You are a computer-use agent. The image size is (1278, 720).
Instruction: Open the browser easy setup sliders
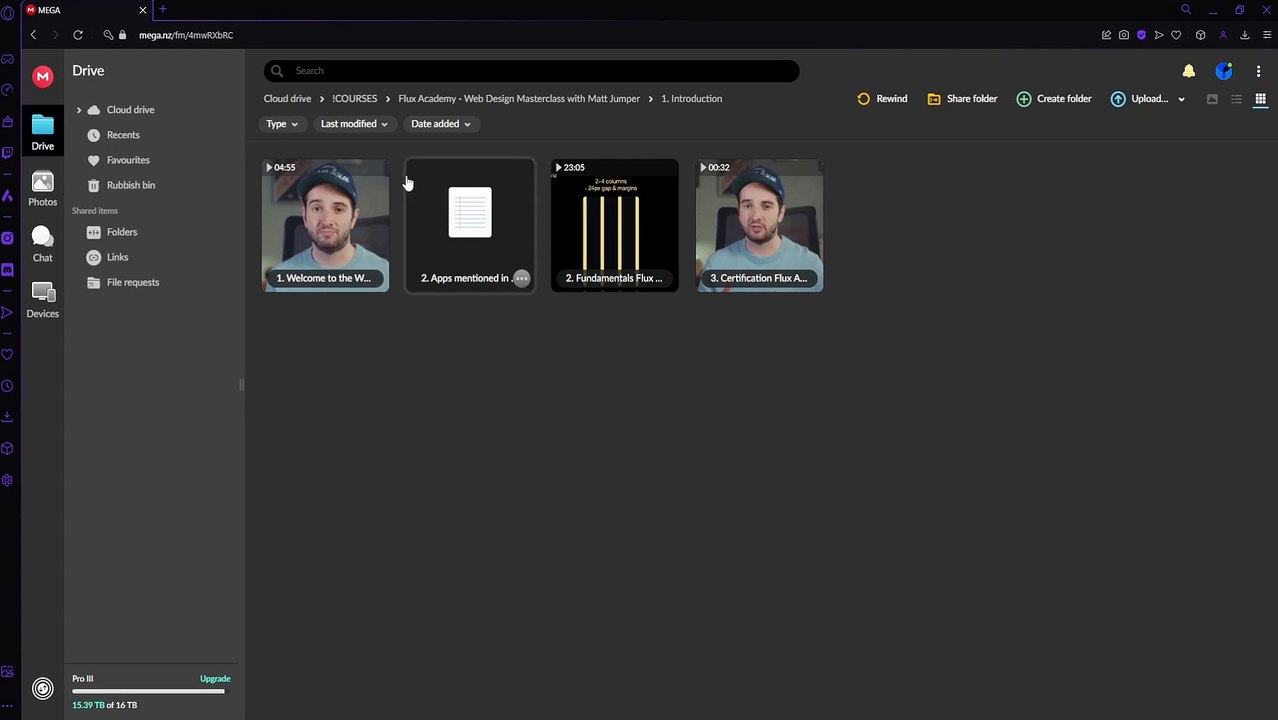click(x=1266, y=35)
